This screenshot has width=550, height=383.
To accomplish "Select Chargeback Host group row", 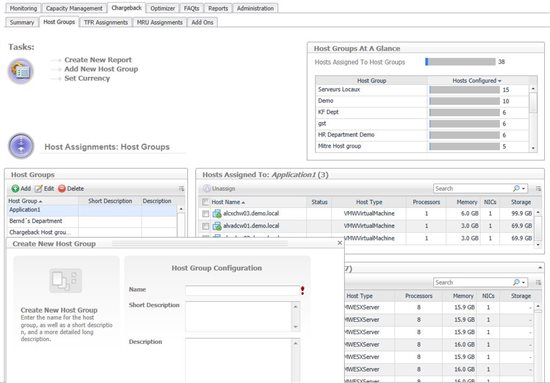I will click(92, 232).
